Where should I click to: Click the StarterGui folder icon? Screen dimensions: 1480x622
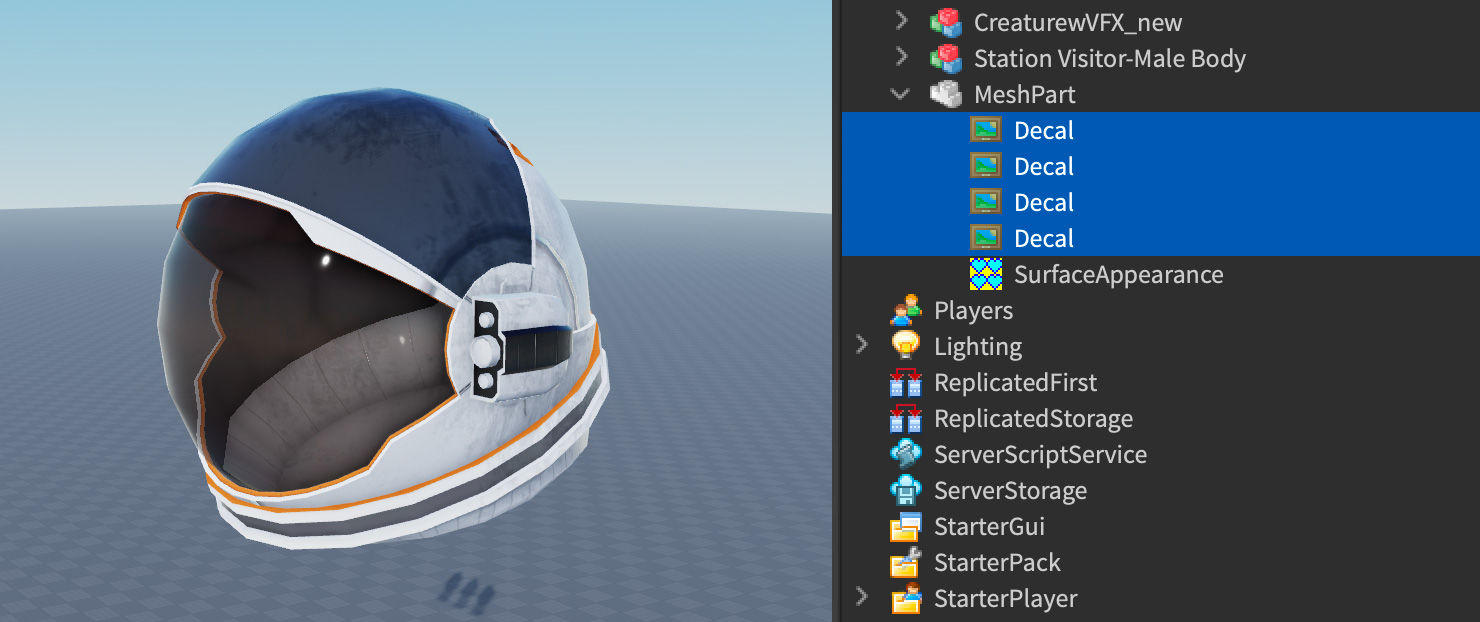(x=905, y=526)
